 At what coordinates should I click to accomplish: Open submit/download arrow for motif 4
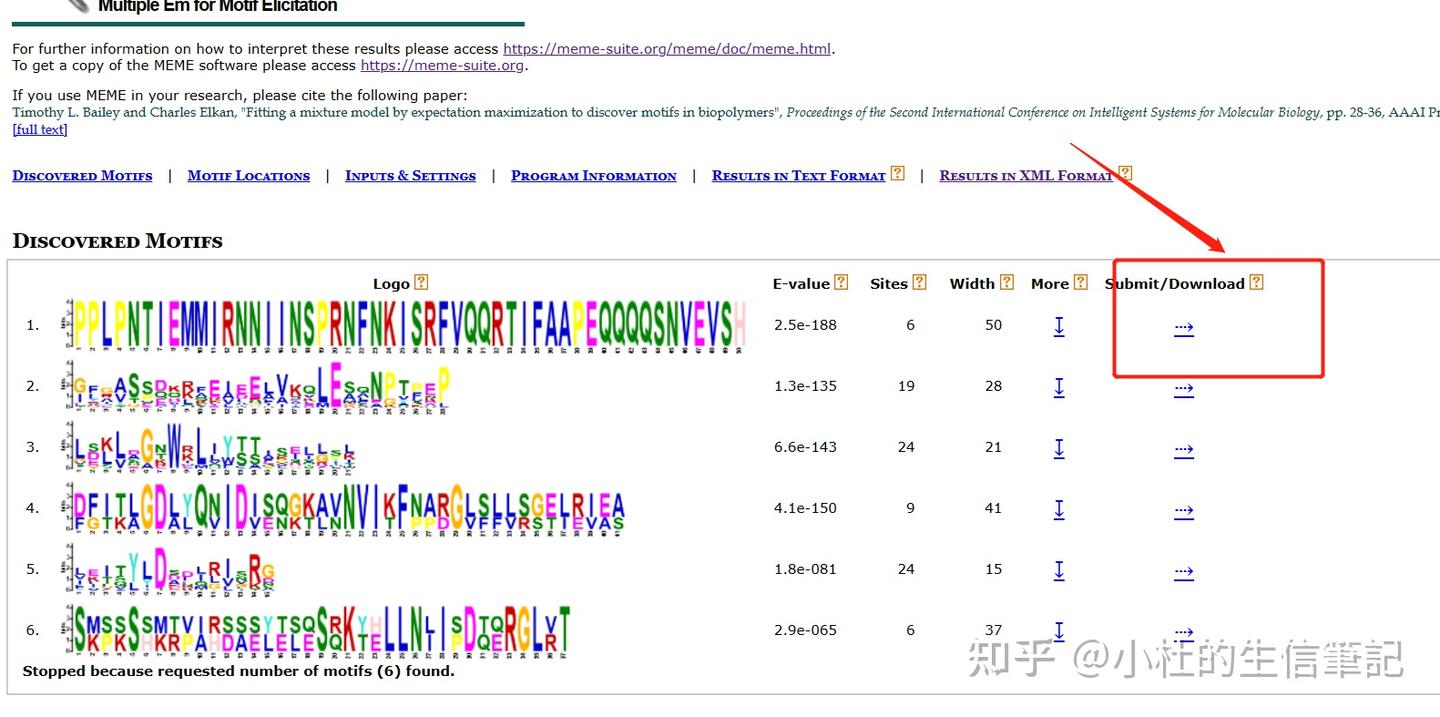(x=1183, y=511)
